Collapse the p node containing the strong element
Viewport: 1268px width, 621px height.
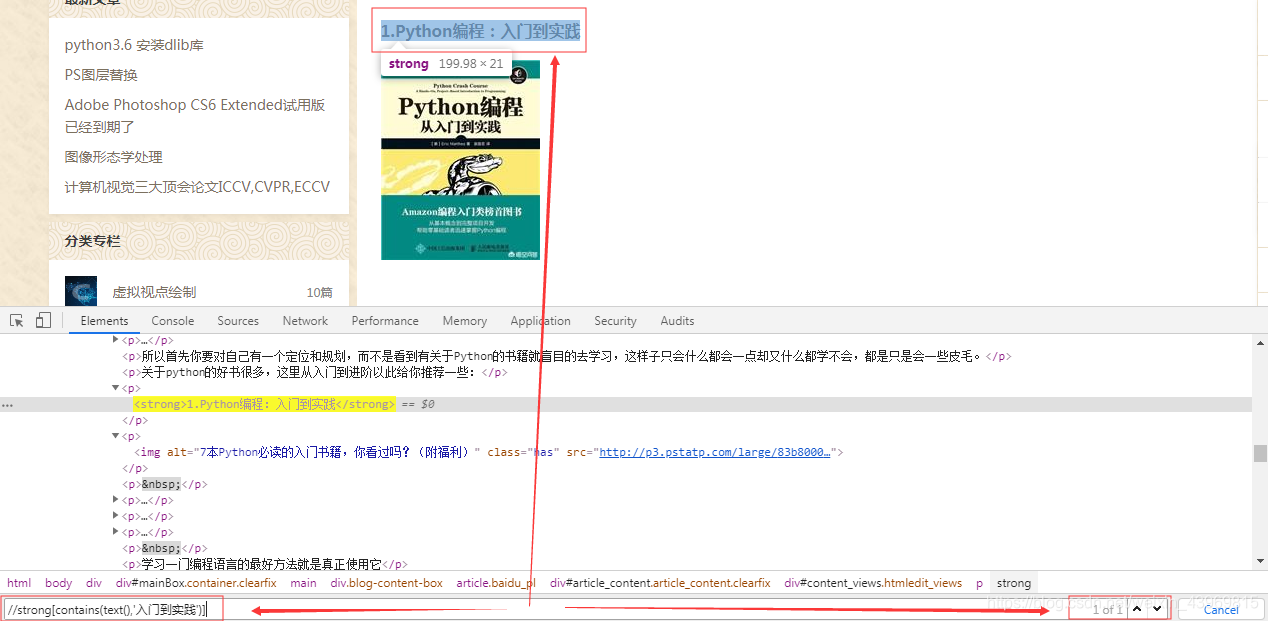tap(116, 388)
